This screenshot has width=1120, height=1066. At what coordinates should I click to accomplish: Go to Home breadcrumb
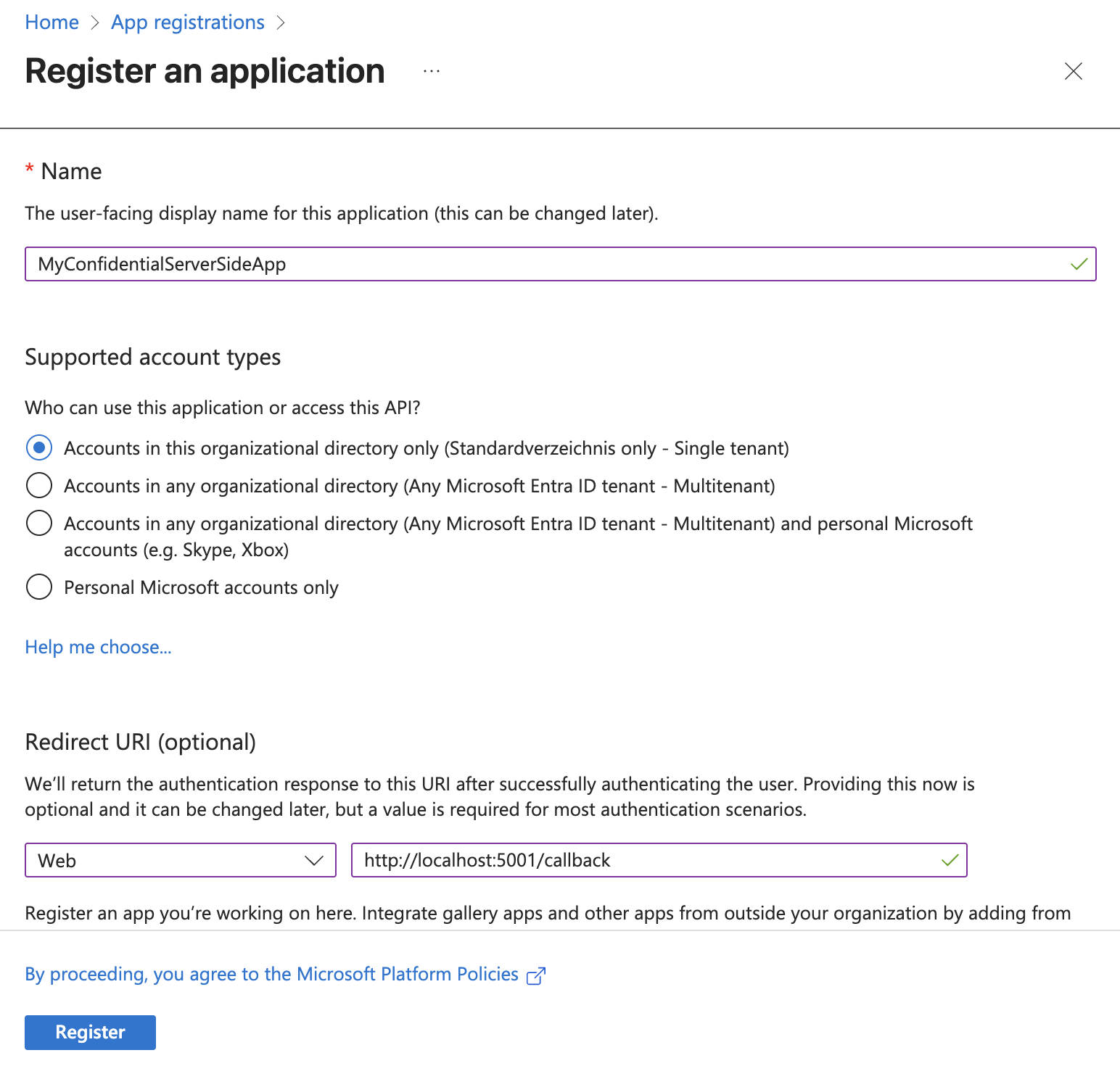coord(52,22)
